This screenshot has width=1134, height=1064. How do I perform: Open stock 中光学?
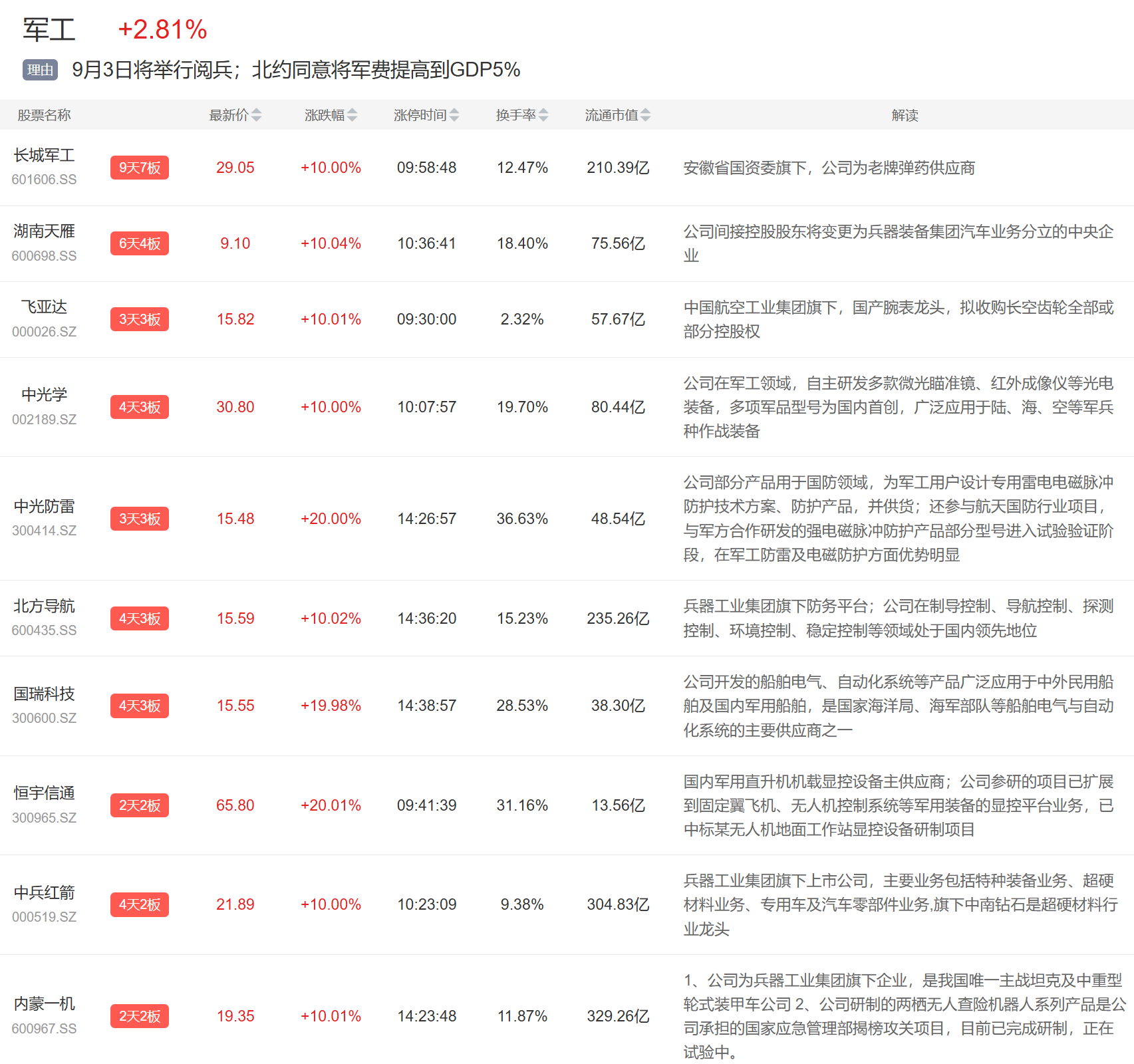point(44,395)
